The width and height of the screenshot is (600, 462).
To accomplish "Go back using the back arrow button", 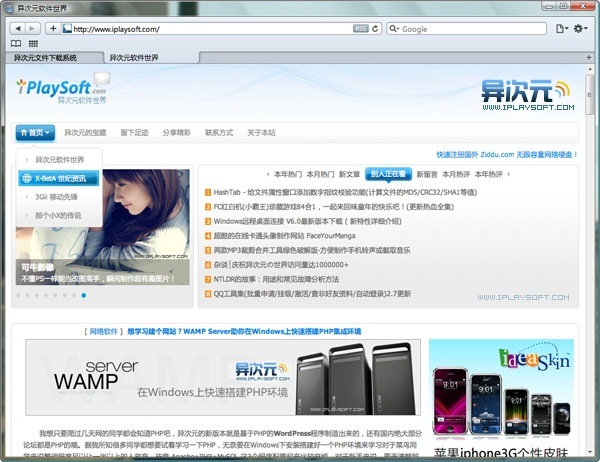I will pos(18,28).
